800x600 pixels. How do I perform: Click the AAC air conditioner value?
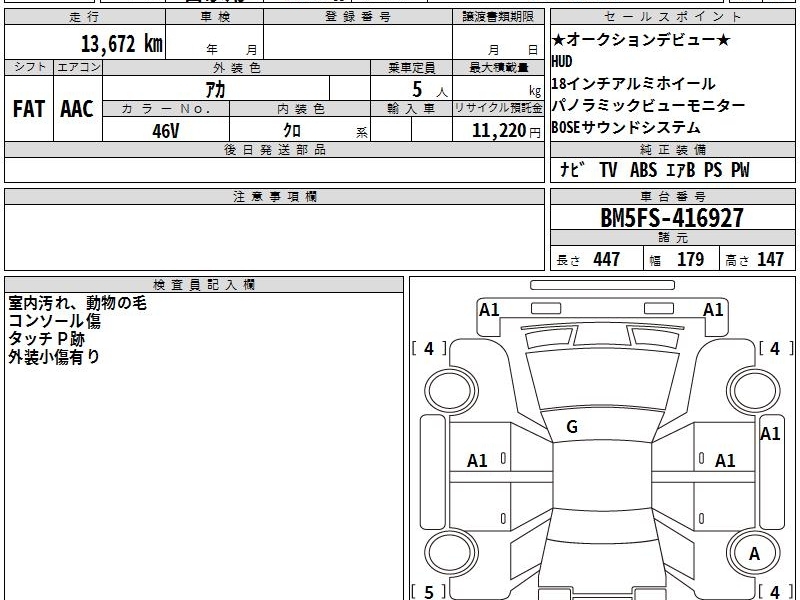point(77,109)
